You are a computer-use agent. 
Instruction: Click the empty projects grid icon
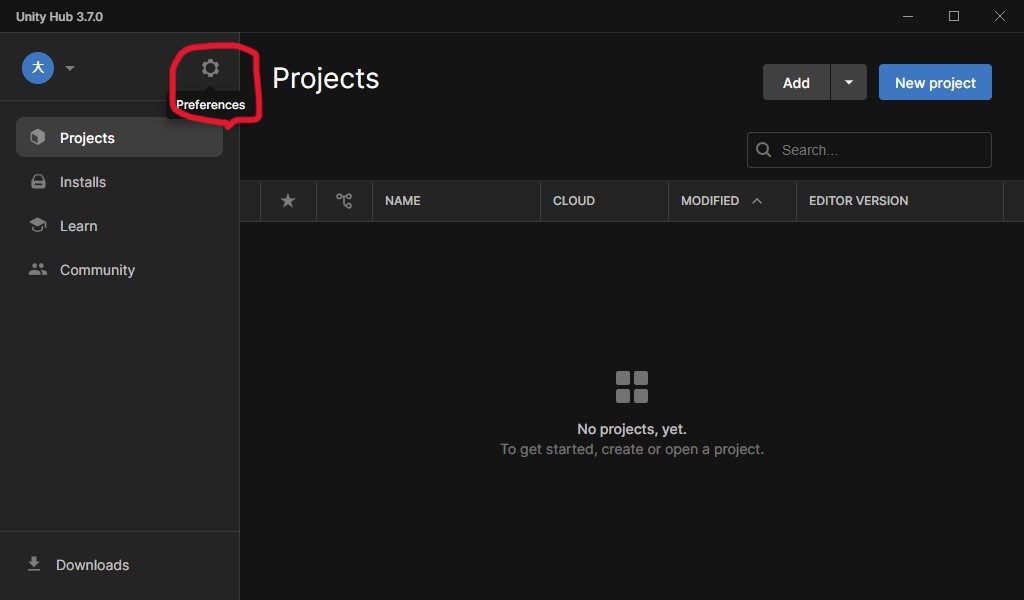[x=632, y=387]
